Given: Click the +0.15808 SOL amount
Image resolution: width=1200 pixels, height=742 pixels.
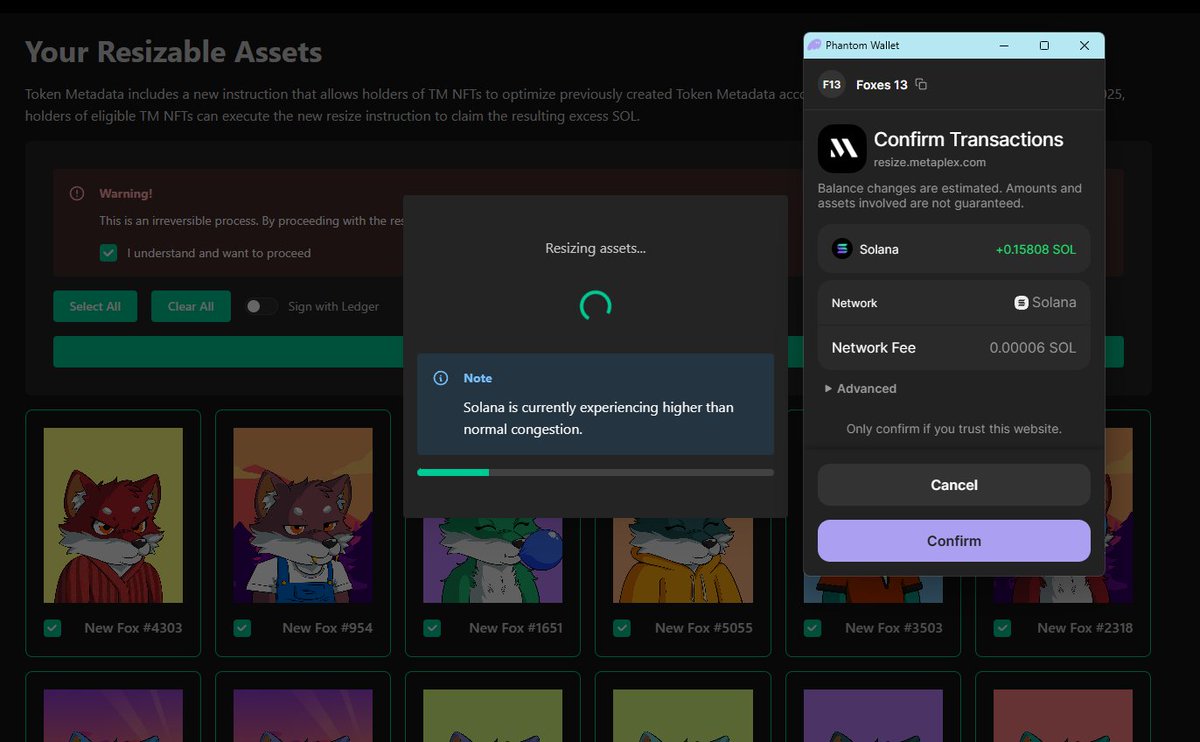Looking at the screenshot, I should (1036, 249).
